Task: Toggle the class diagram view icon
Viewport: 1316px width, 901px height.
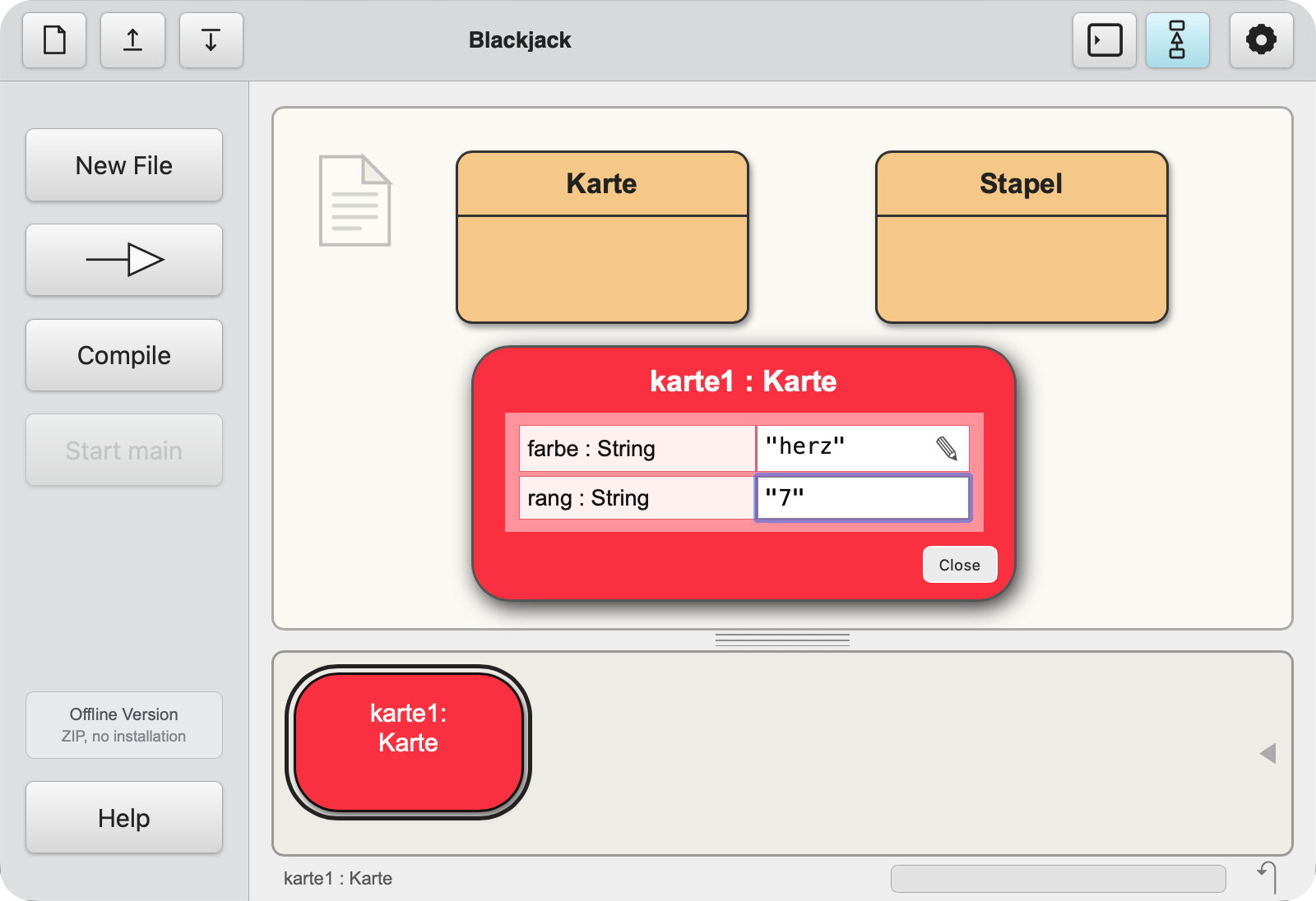Action: pos(1177,39)
